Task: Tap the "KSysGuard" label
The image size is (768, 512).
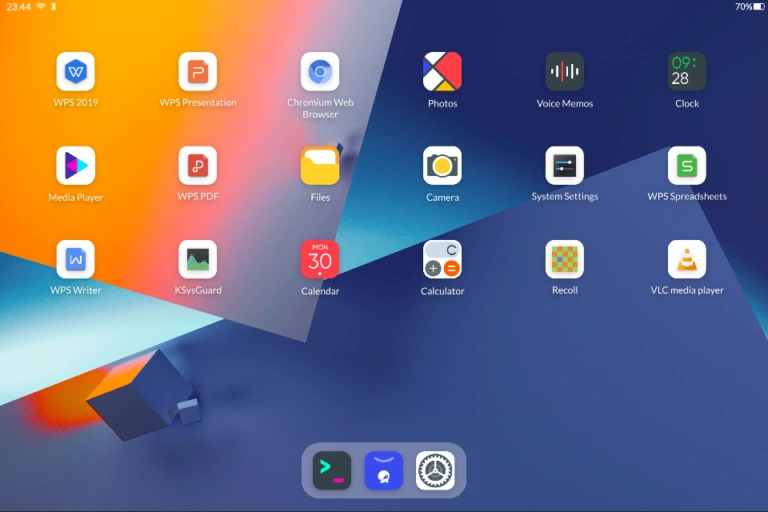Action: tap(198, 290)
